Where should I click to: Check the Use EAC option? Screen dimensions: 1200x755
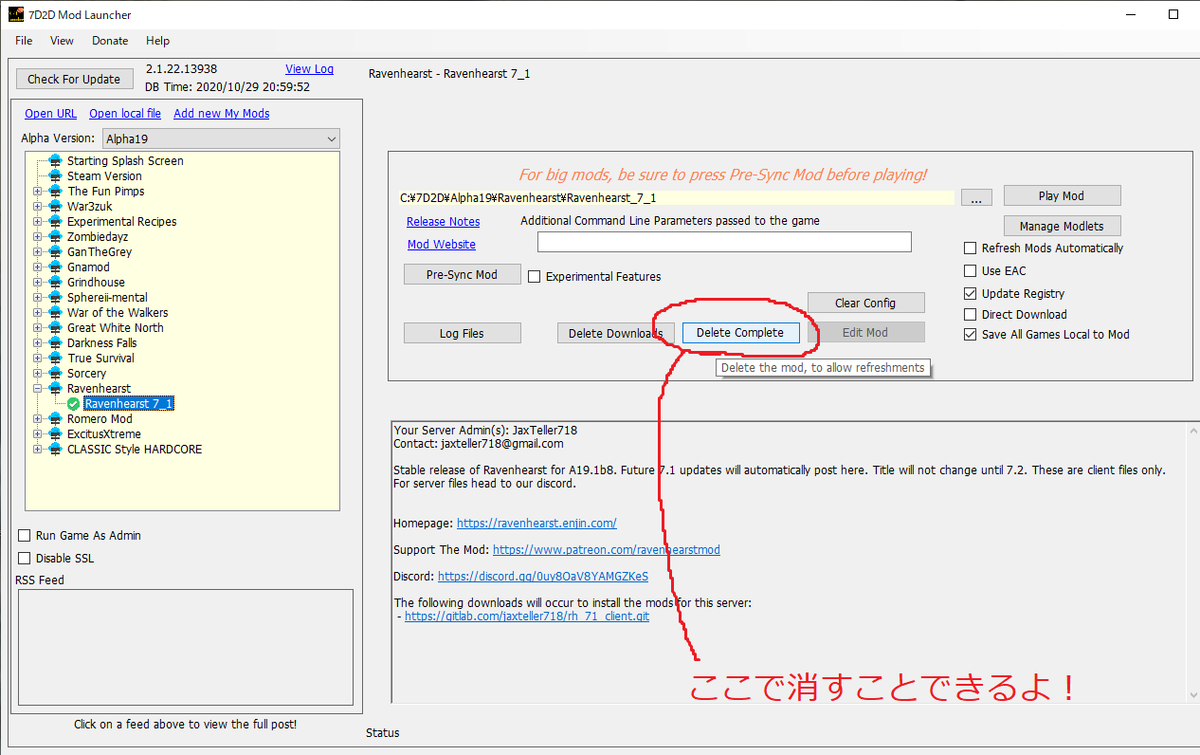[970, 270]
